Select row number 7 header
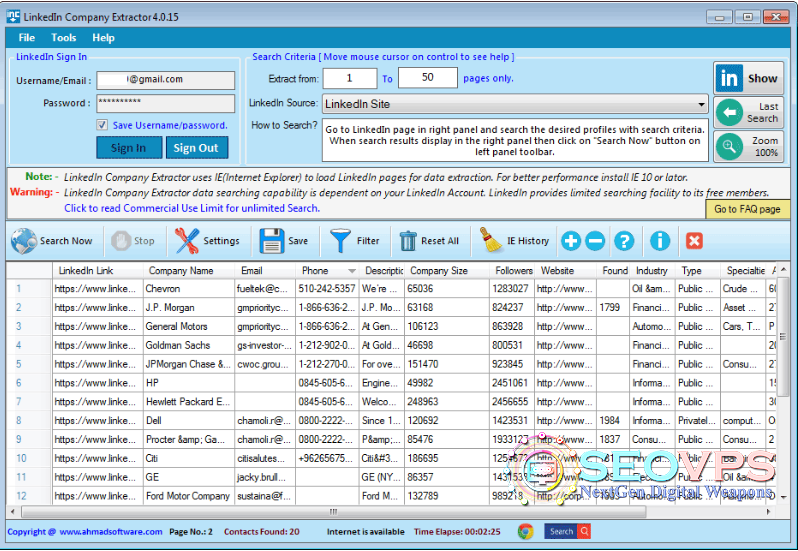This screenshot has height=551, width=798. (x=30, y=402)
